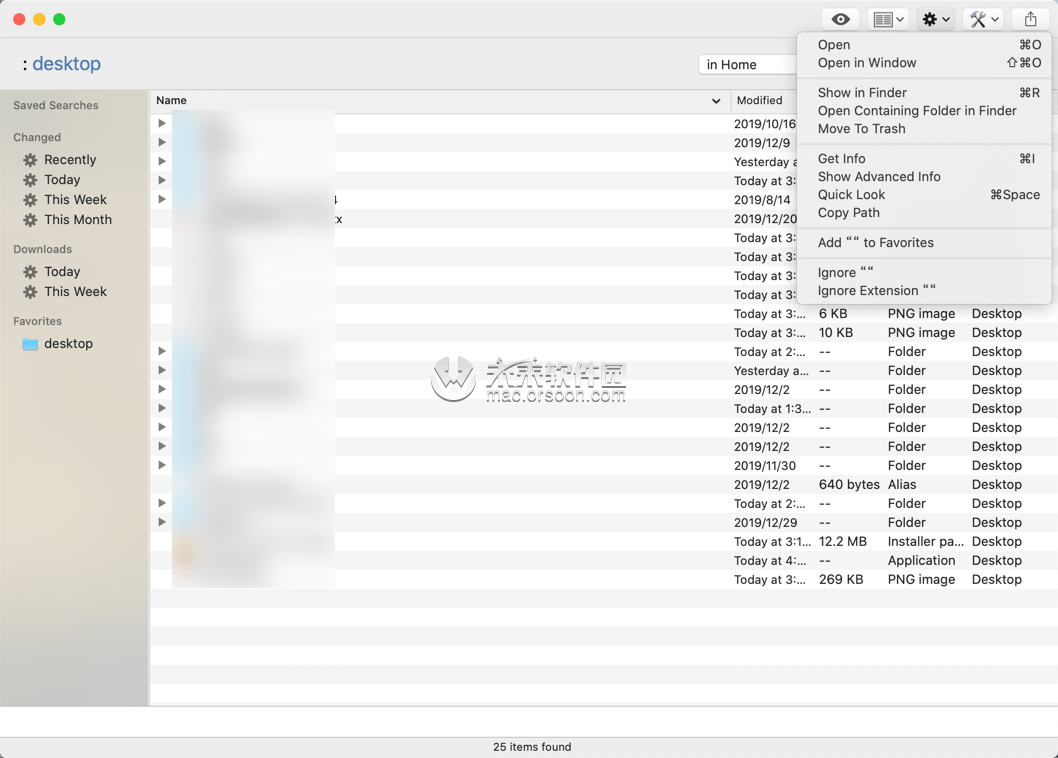This screenshot has height=758, width=1058.
Task: Expand the folder row dated 2019/11/30
Action: (x=162, y=465)
